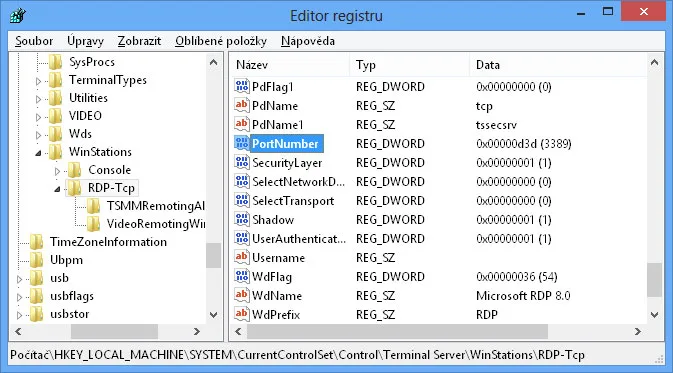Click the data value Microsoft RDP 8.0
Viewport: 673px width, 373px height.
(523, 296)
